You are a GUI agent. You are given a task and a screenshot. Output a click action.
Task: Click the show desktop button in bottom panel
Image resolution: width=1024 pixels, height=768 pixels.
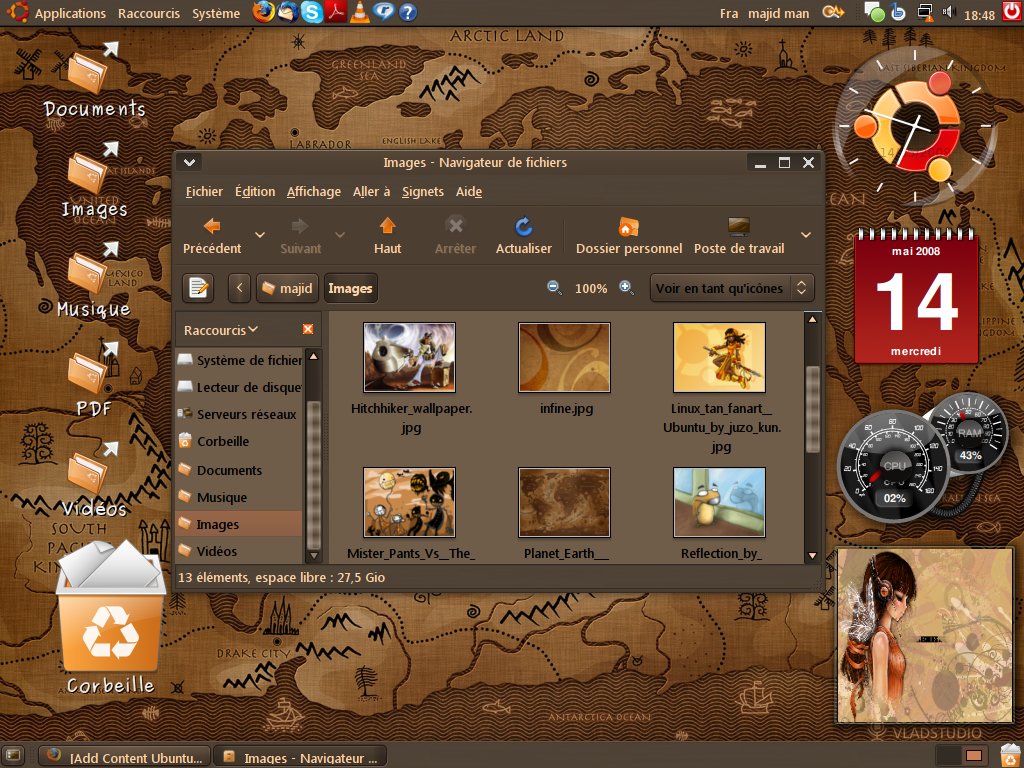point(13,756)
